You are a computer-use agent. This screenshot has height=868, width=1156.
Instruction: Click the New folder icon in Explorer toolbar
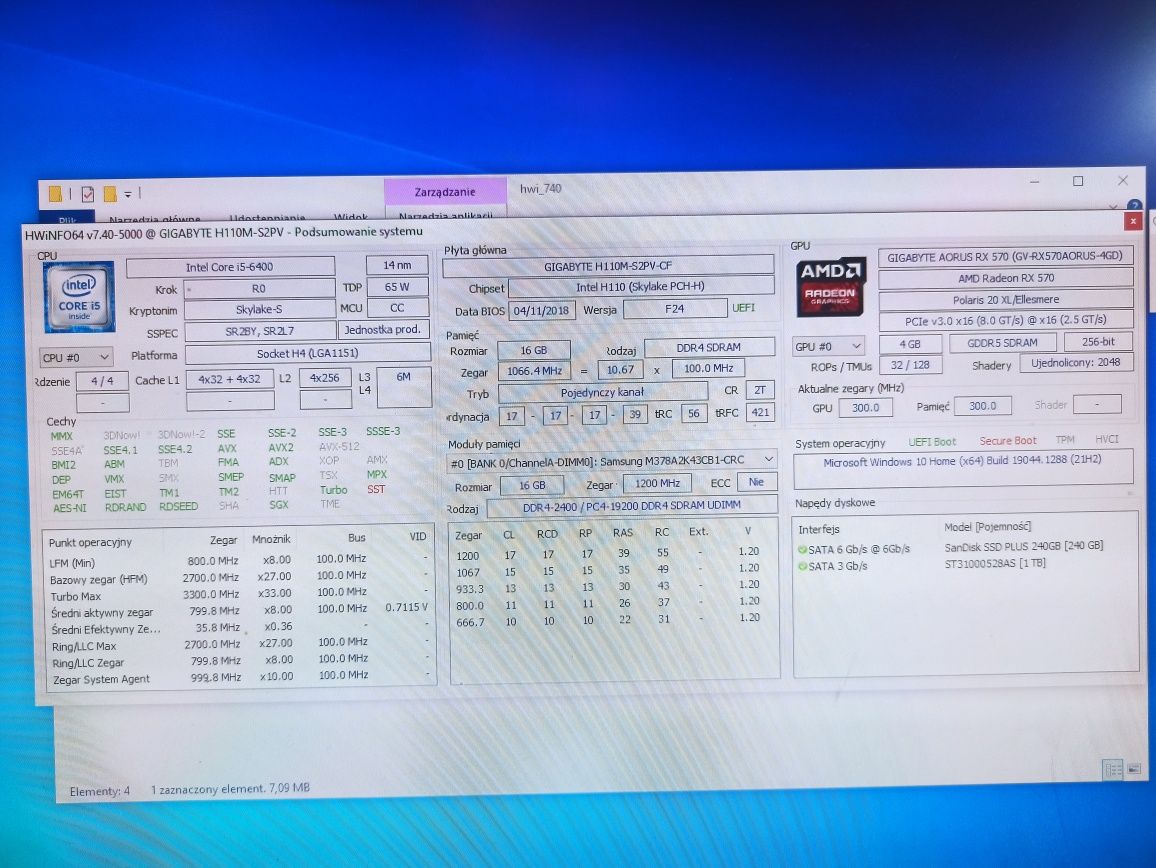pos(110,194)
